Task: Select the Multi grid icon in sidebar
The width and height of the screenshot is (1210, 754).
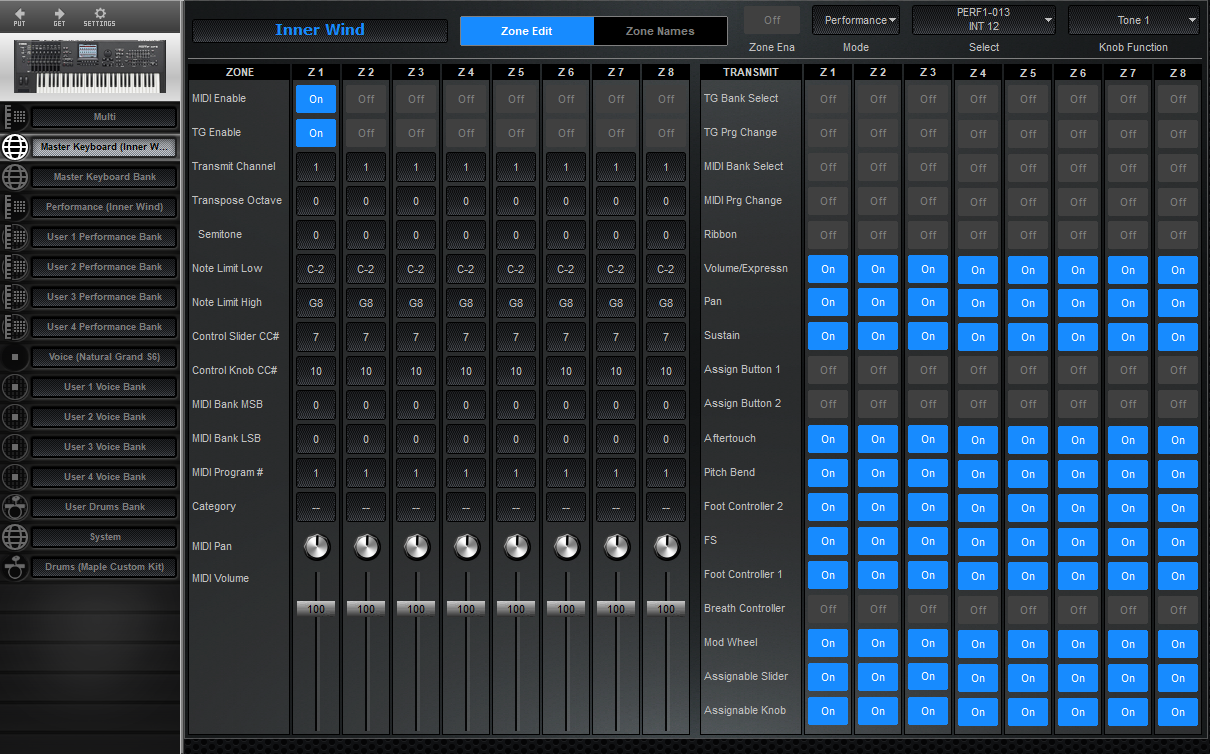Action: point(14,117)
